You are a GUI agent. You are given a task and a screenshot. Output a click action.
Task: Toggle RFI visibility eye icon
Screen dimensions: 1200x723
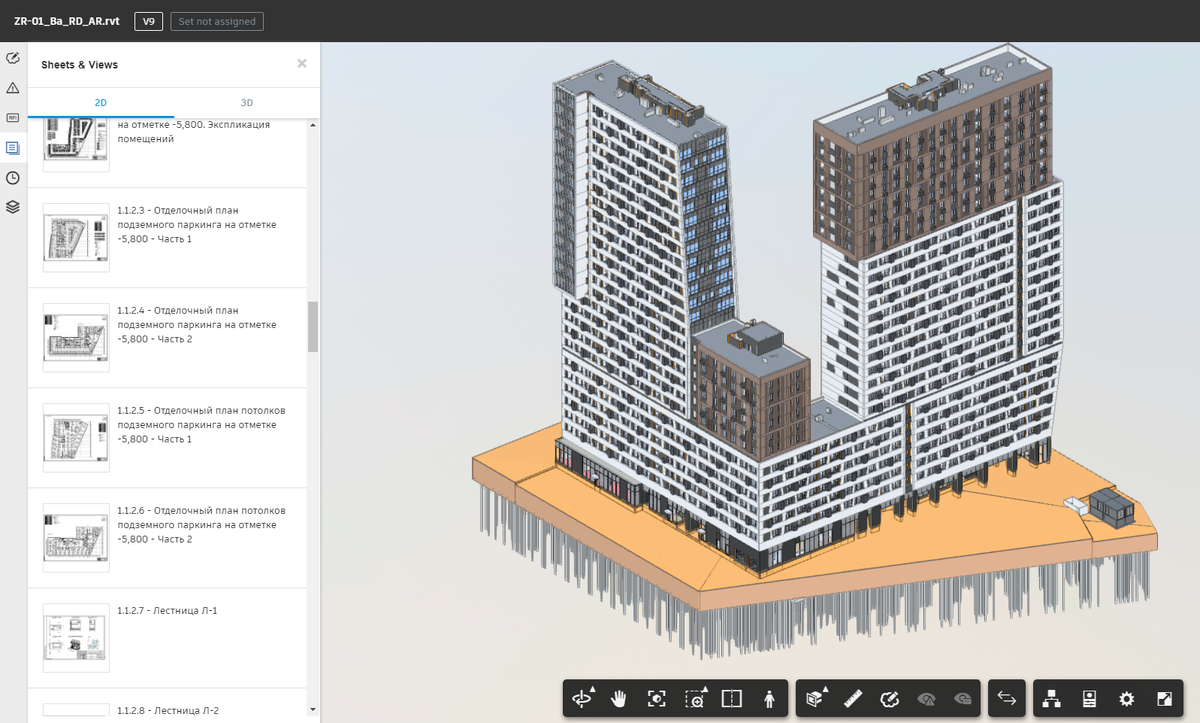964,699
